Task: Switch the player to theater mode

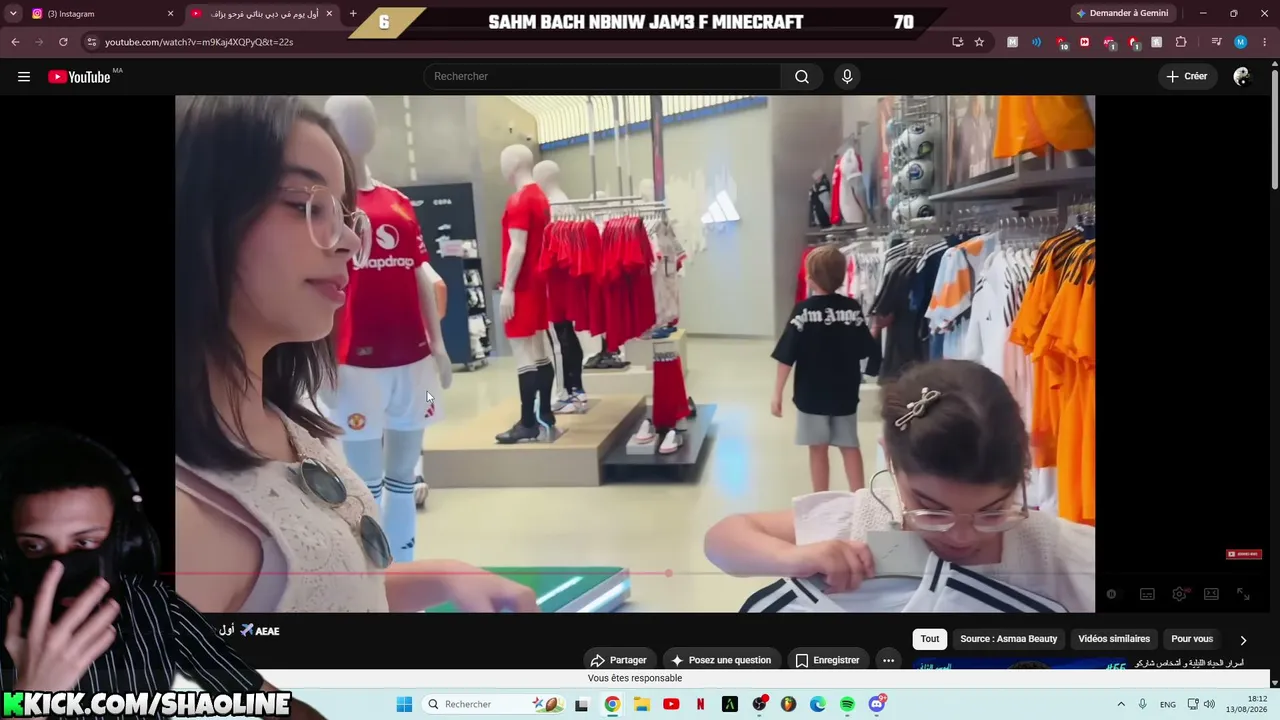Action: coord(1211,594)
